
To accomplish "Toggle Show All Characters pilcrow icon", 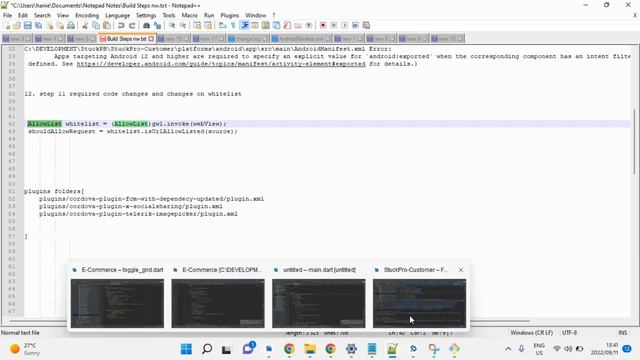I will click(x=233, y=25).
